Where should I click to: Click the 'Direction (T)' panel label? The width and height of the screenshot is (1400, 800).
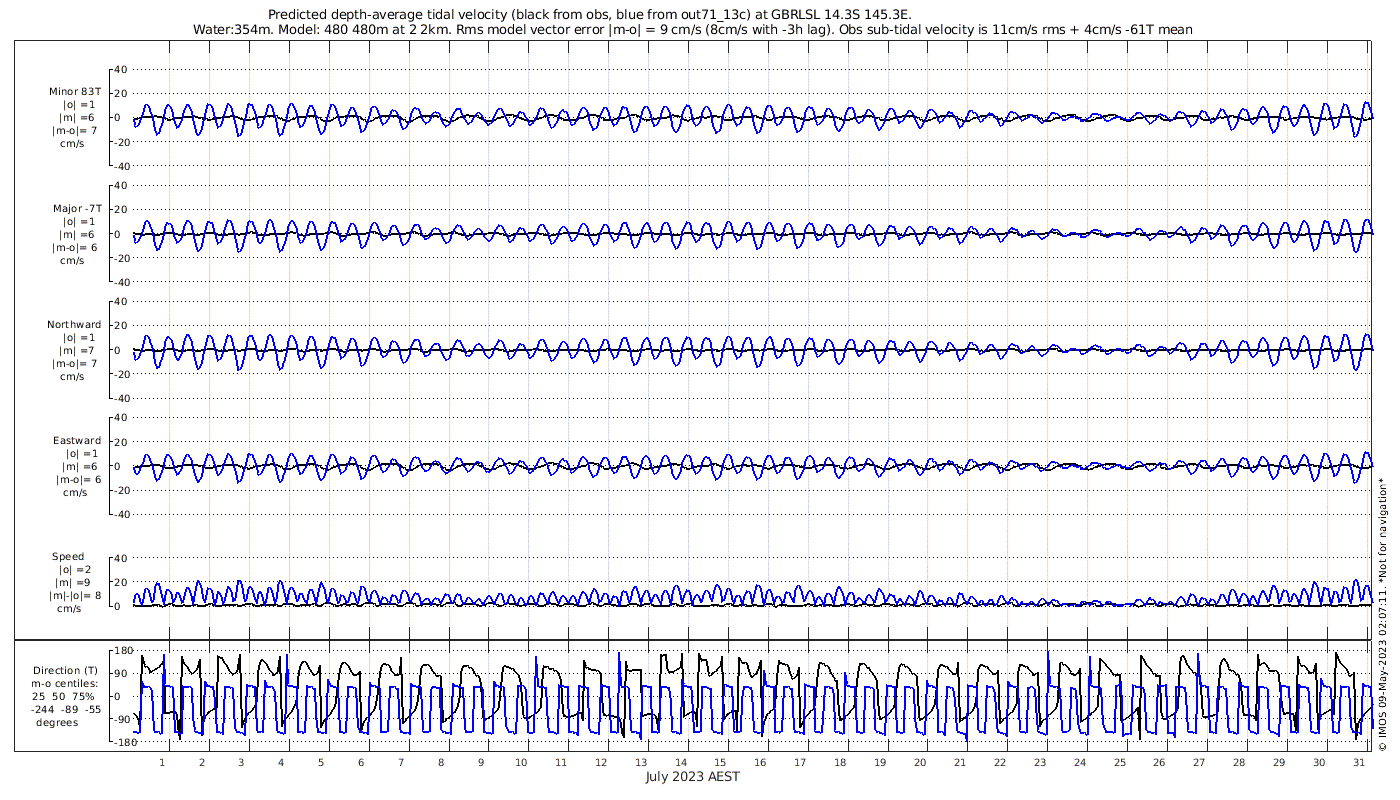click(x=65, y=670)
